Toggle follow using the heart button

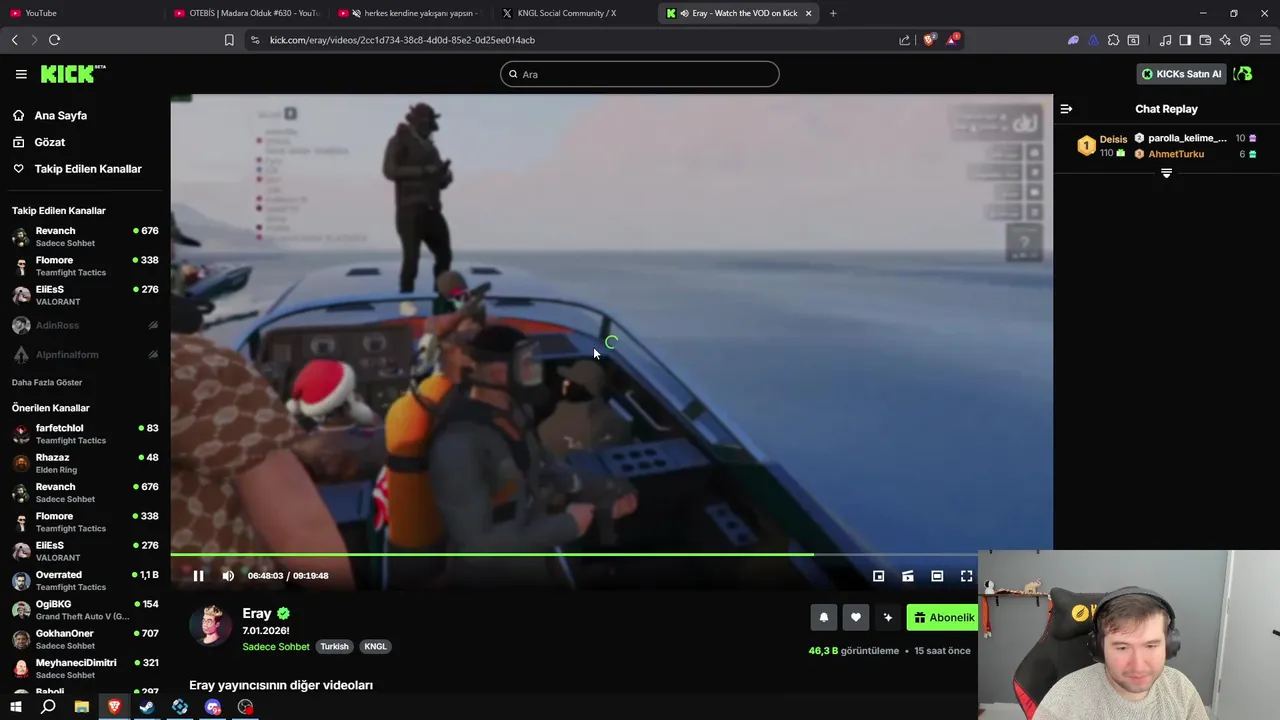(856, 618)
